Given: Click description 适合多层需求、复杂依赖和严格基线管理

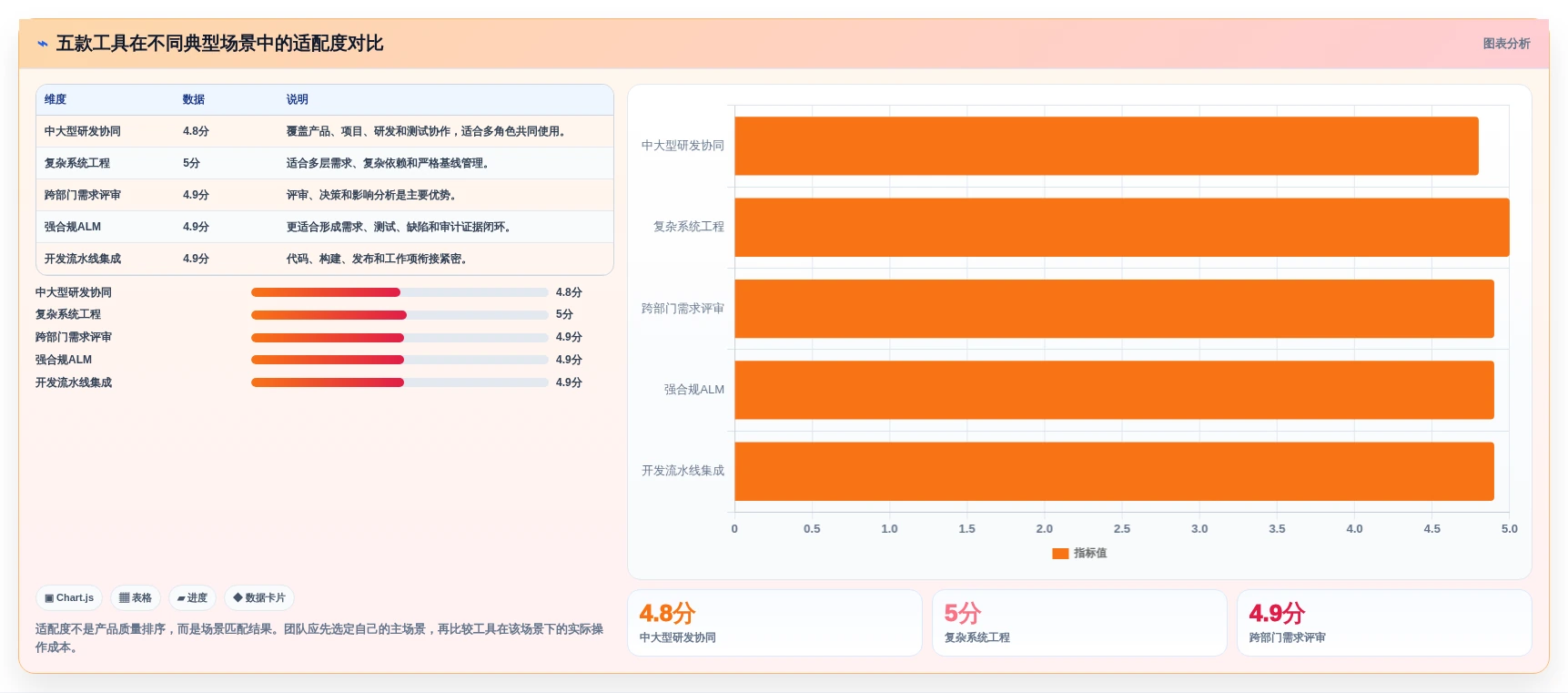Looking at the screenshot, I should click(389, 163).
